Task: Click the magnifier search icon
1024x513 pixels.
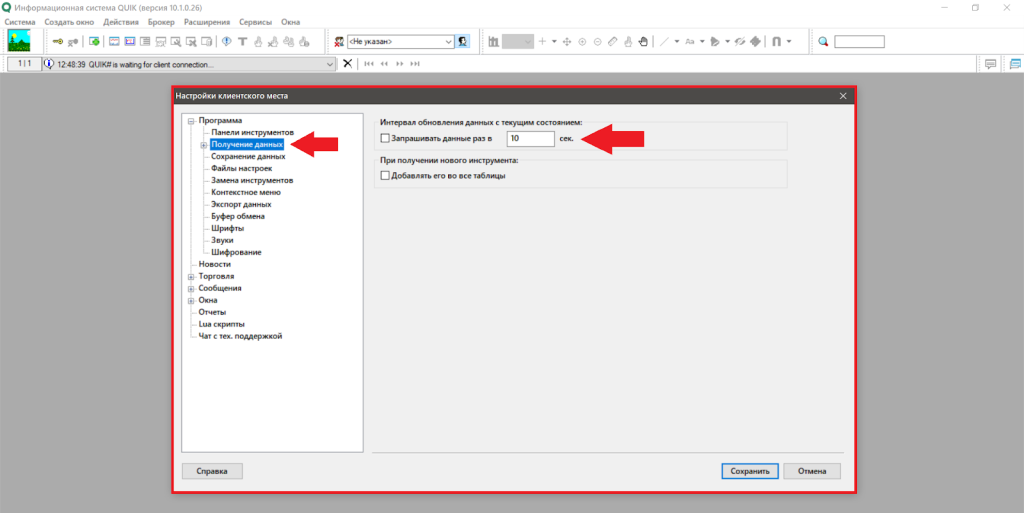Action: [824, 42]
